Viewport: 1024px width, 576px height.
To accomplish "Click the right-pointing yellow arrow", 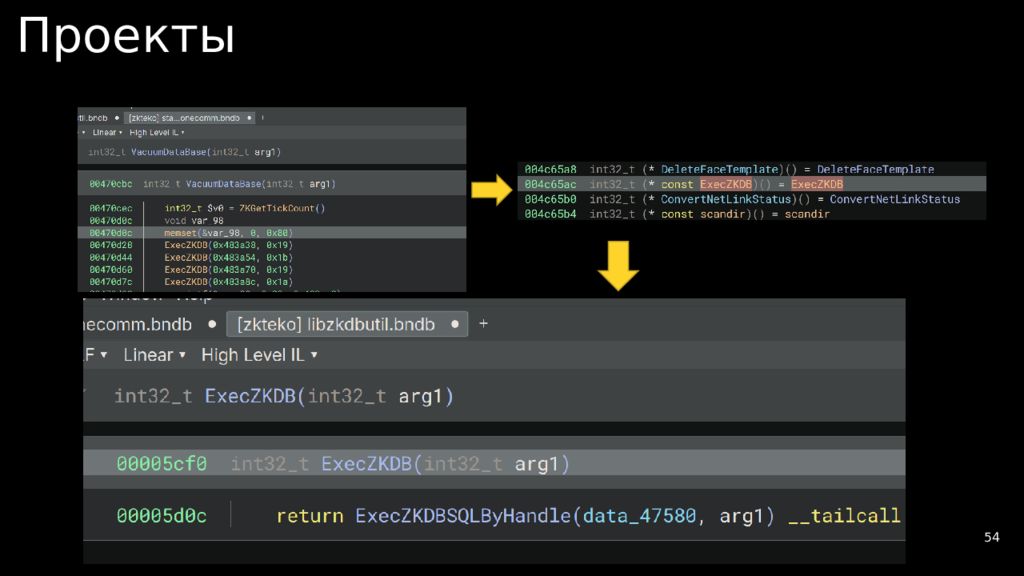I will pyautogui.click(x=491, y=188).
